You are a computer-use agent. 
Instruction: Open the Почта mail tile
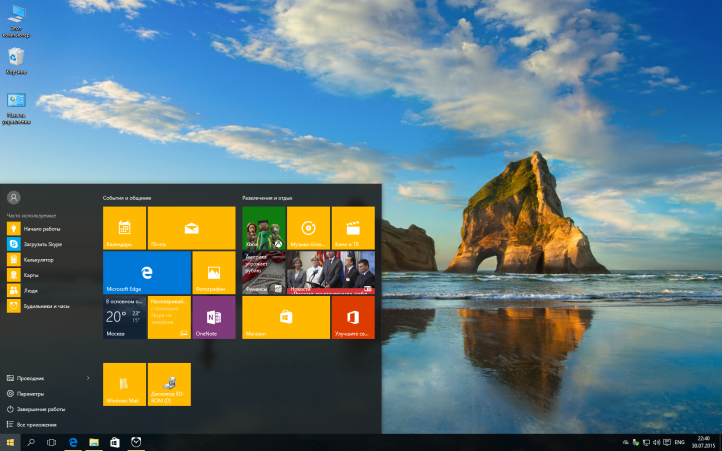pos(192,228)
